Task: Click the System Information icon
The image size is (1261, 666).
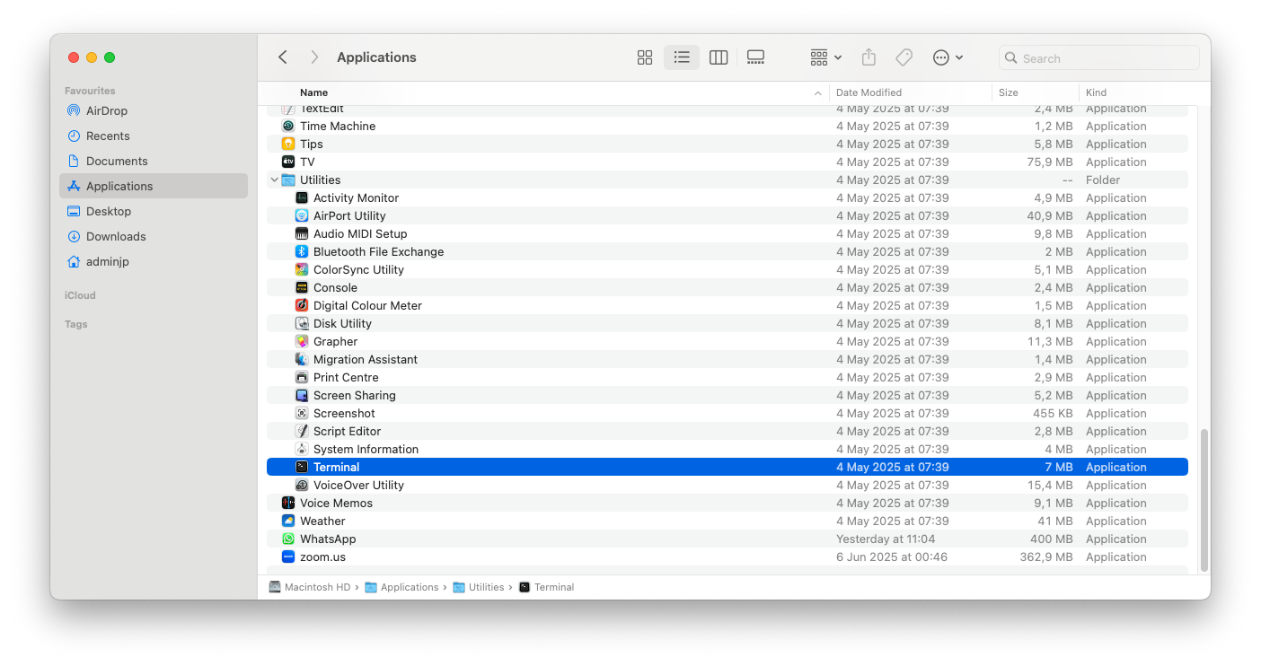Action: [x=302, y=450]
